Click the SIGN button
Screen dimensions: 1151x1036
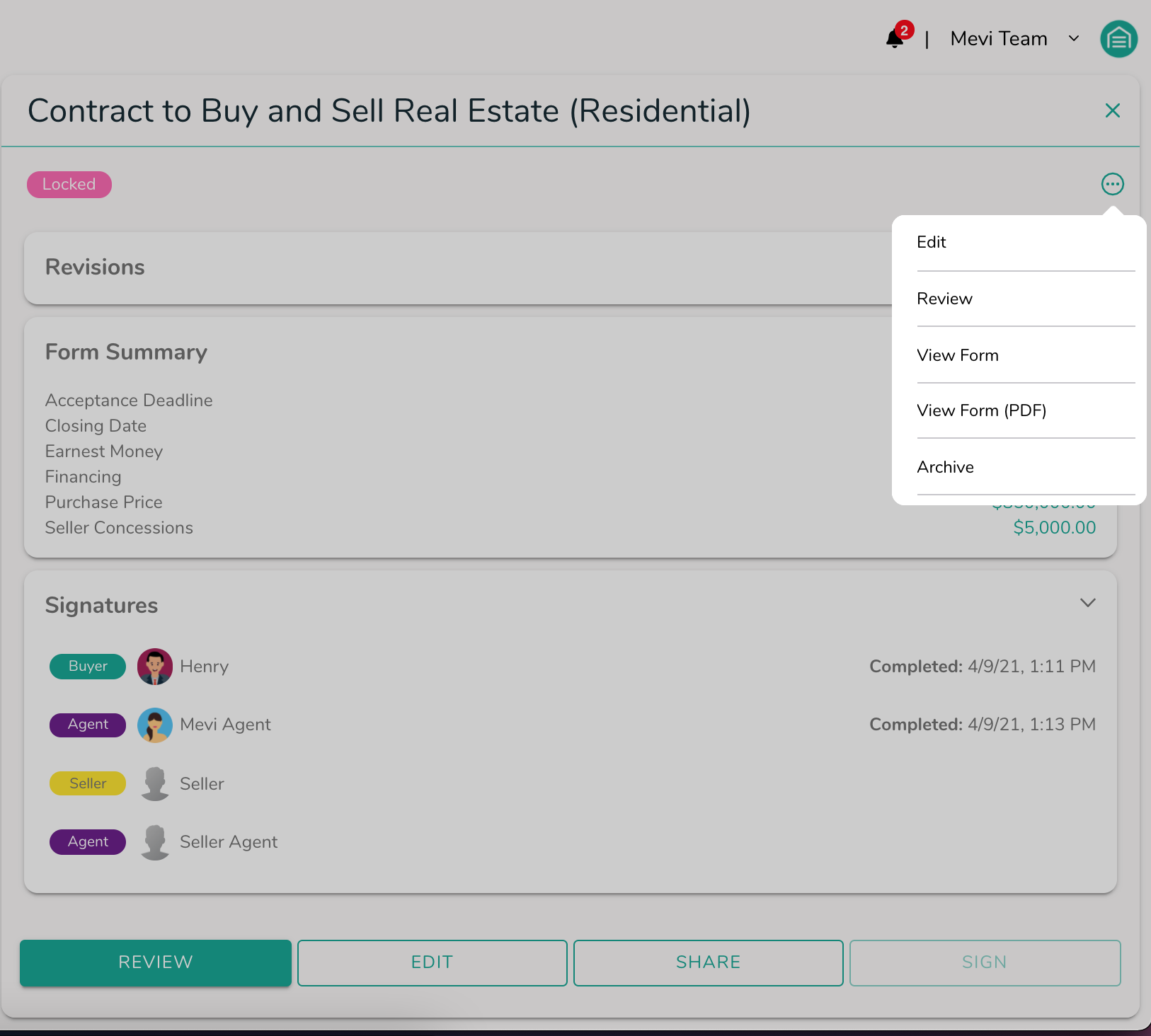click(985, 962)
